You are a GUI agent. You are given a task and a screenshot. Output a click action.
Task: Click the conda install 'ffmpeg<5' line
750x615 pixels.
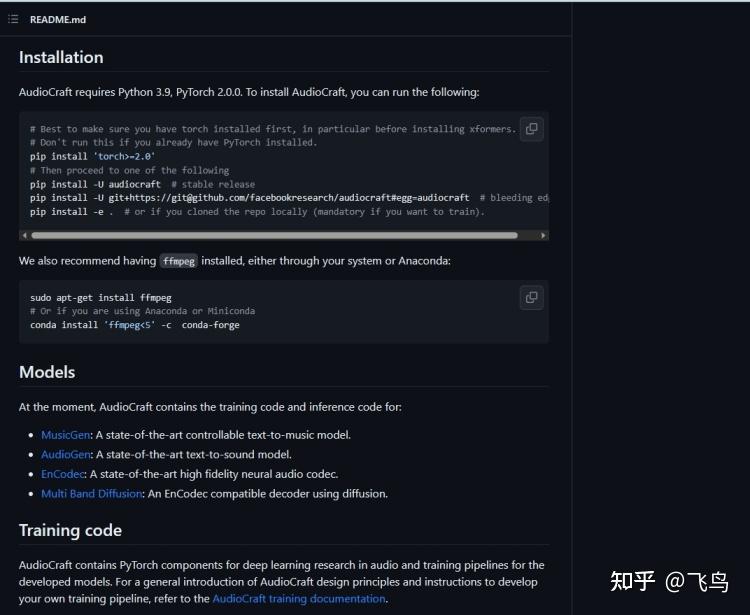click(x=134, y=325)
